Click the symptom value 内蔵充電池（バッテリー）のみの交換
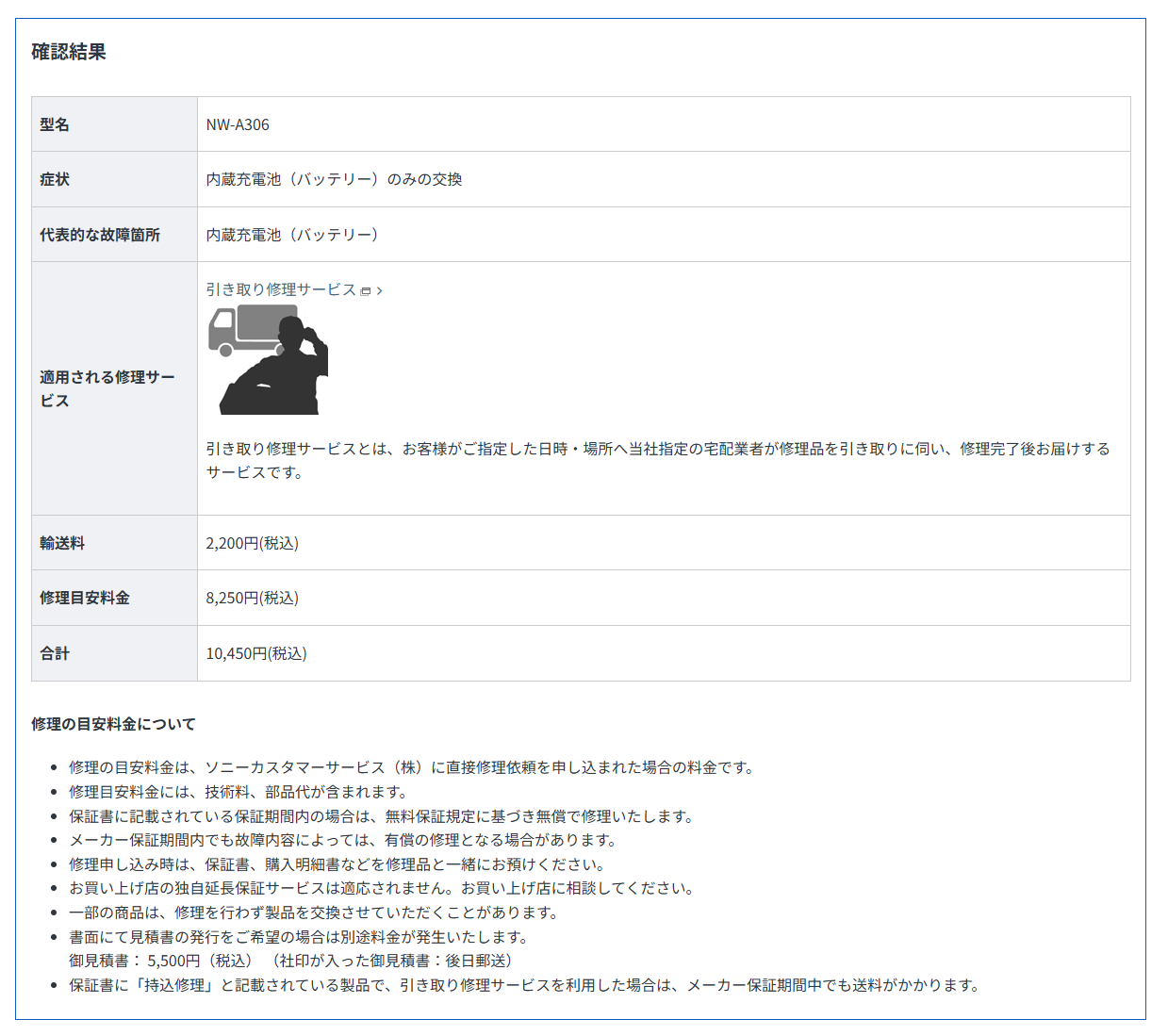Viewport: 1168px width, 1036px height. click(334, 179)
